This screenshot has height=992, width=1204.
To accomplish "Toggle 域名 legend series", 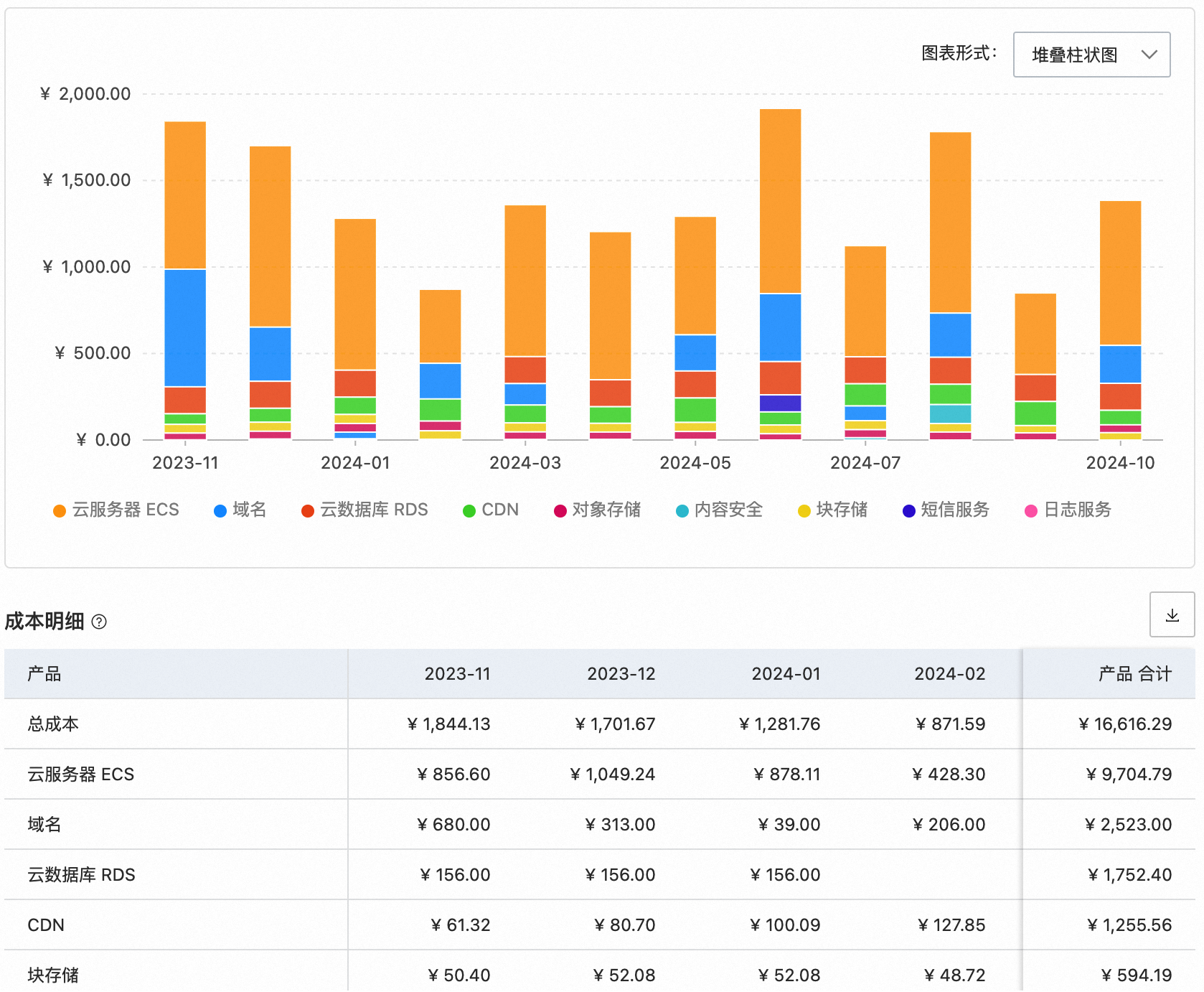I will click(x=240, y=510).
